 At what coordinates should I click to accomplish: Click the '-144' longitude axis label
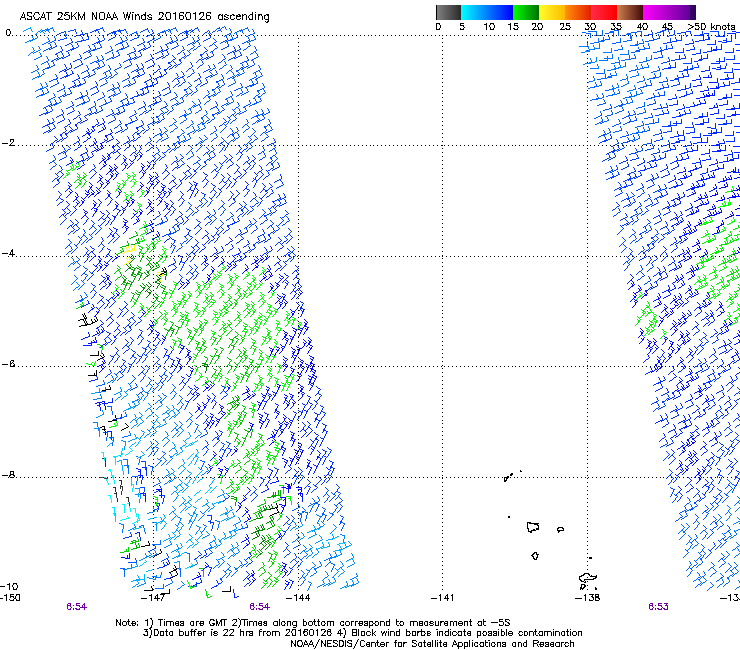(x=298, y=598)
